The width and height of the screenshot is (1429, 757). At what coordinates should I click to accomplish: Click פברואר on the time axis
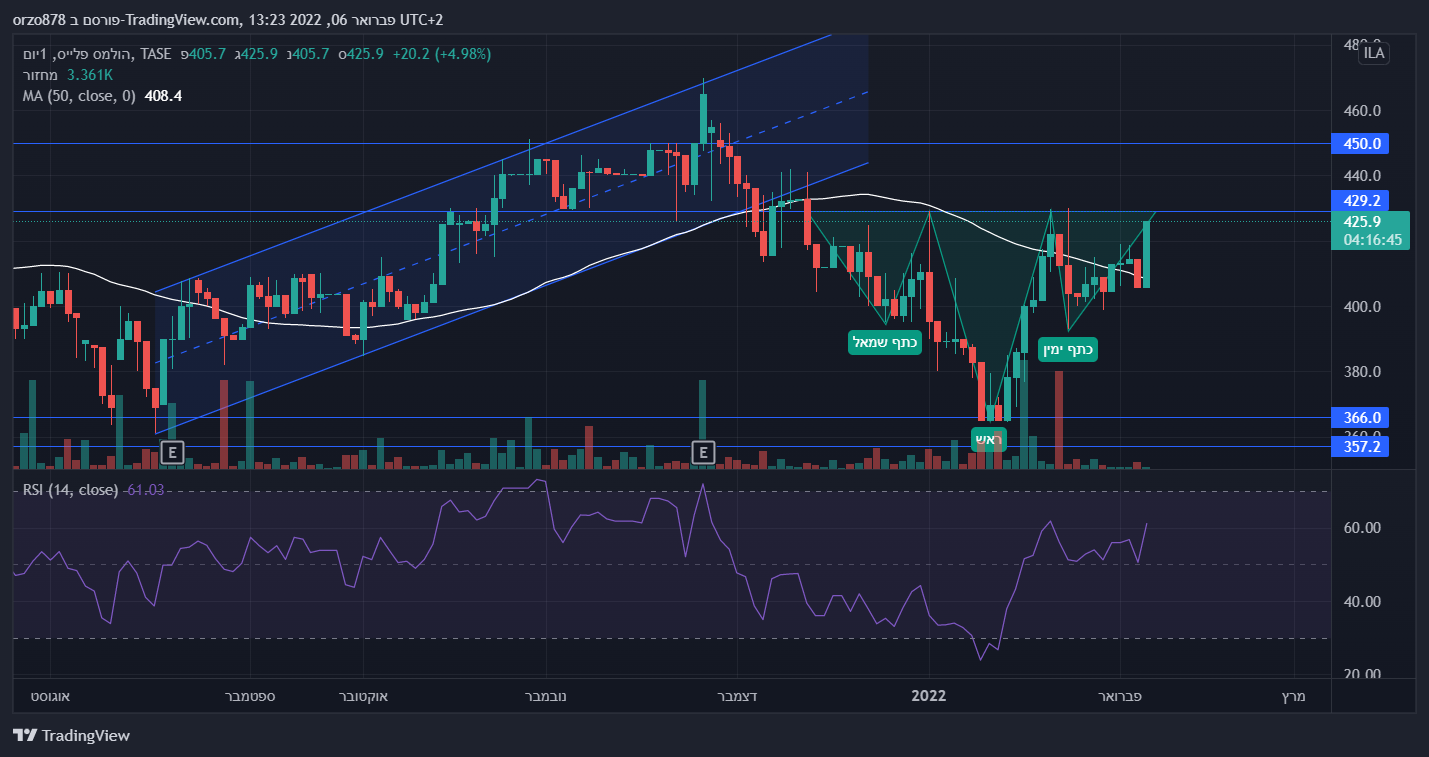[x=1121, y=695]
